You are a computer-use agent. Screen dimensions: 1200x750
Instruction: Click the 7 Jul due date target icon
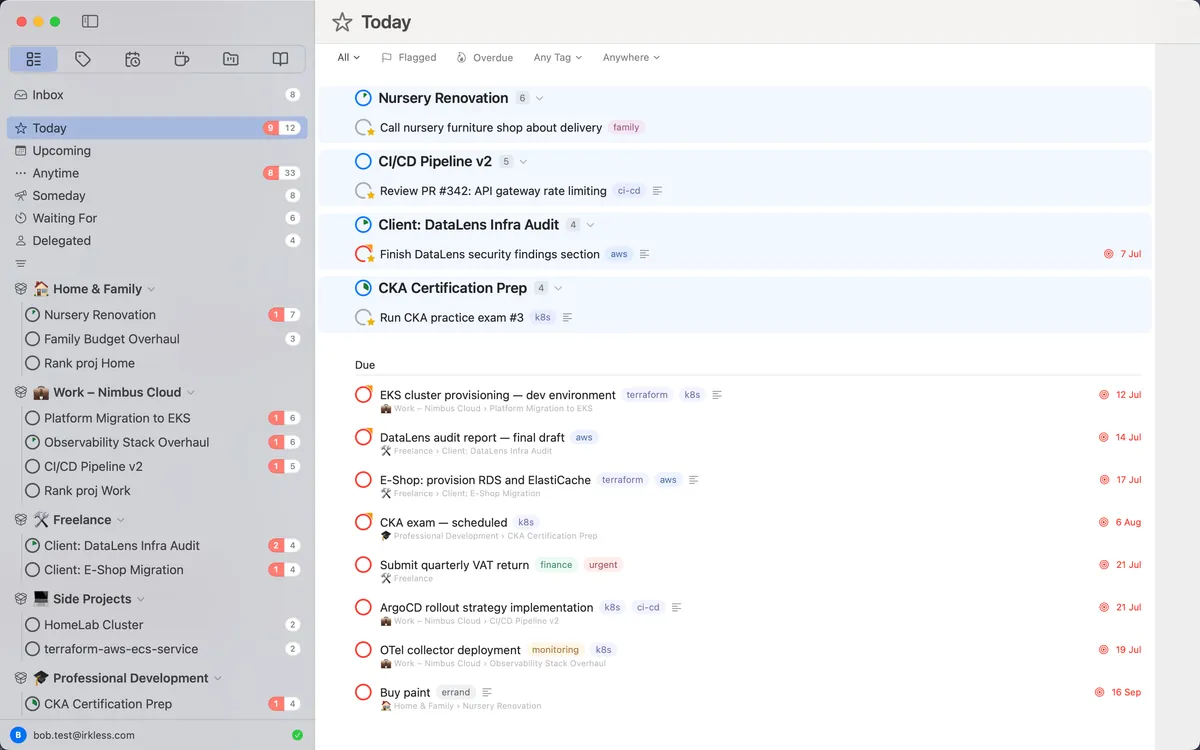(1108, 254)
